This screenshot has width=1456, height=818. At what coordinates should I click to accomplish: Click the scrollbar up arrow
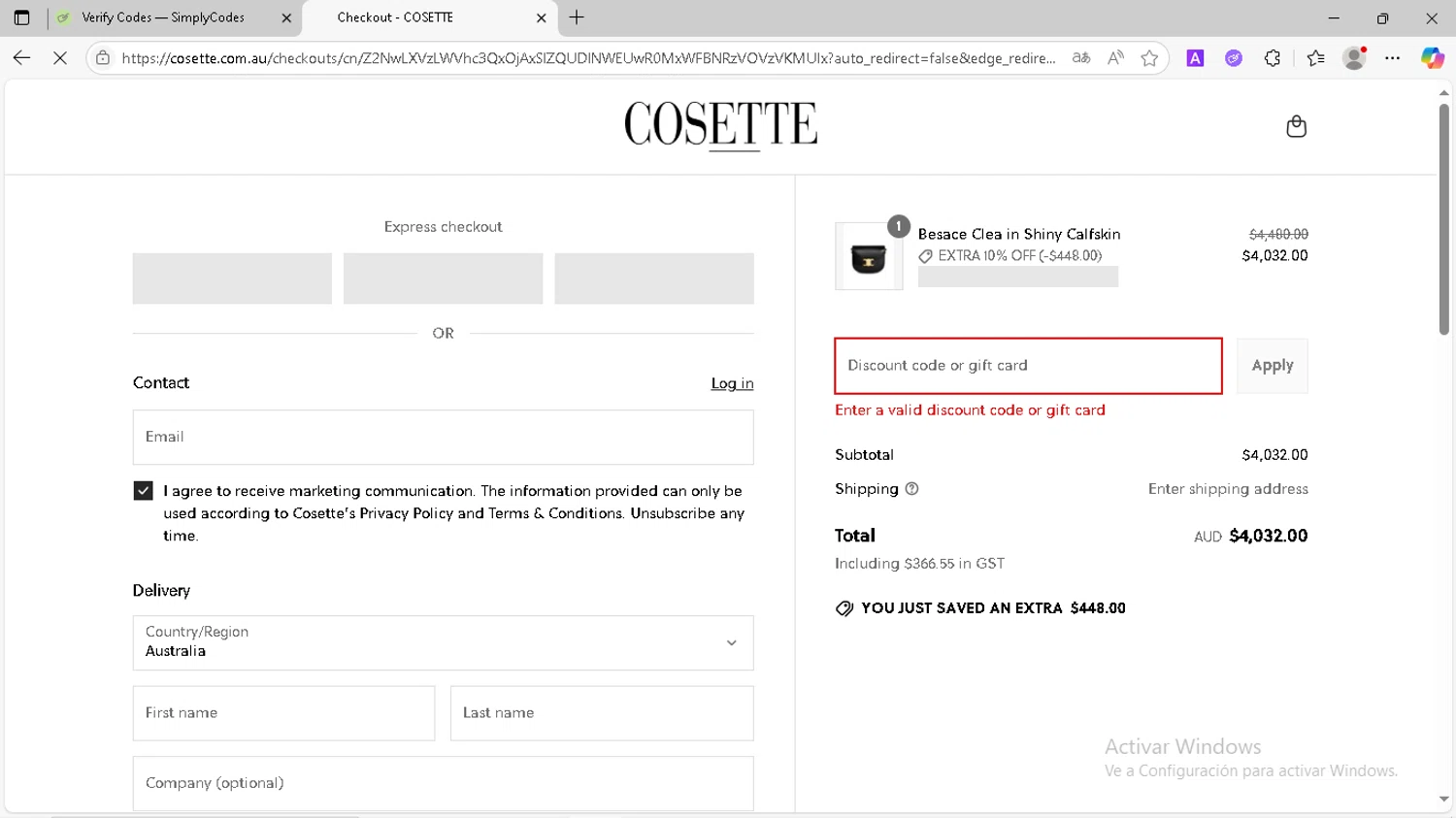pos(1444,93)
